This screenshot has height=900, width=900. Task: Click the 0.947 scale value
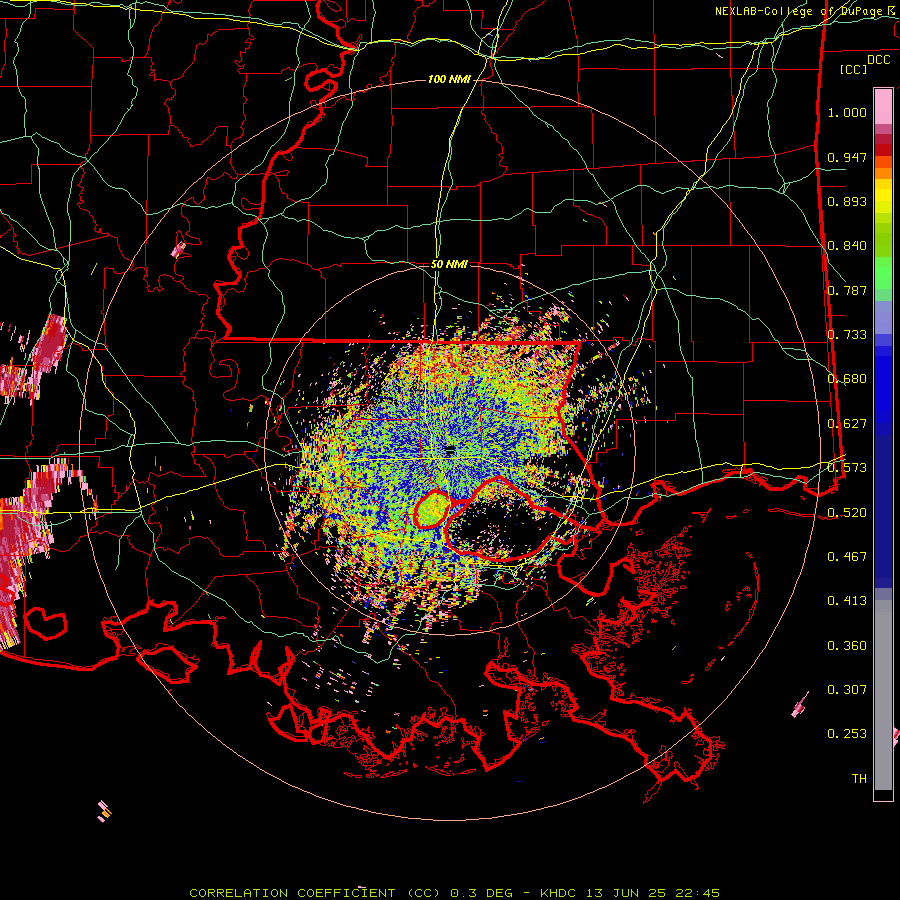[x=847, y=157]
